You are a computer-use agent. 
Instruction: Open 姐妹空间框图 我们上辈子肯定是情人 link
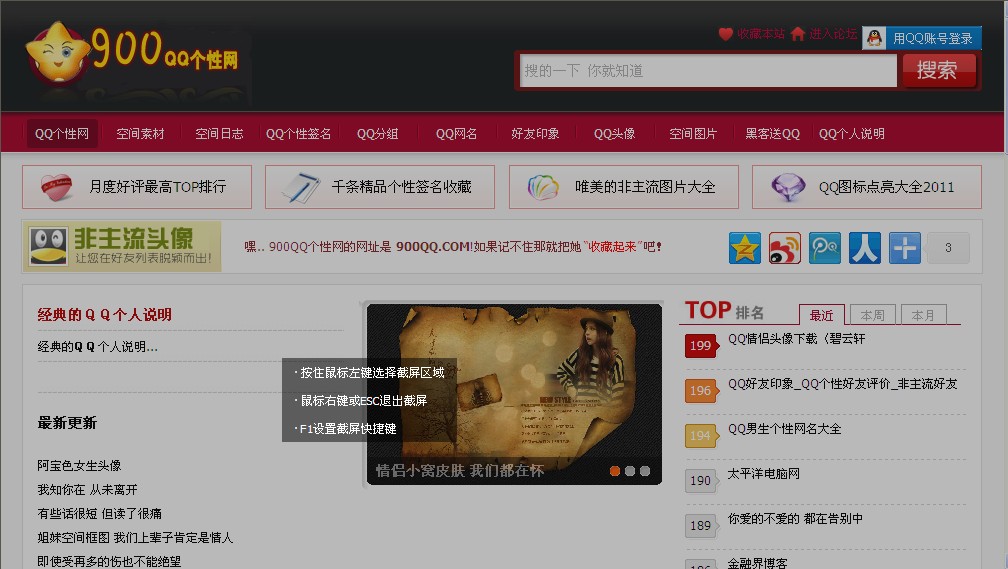click(x=135, y=537)
